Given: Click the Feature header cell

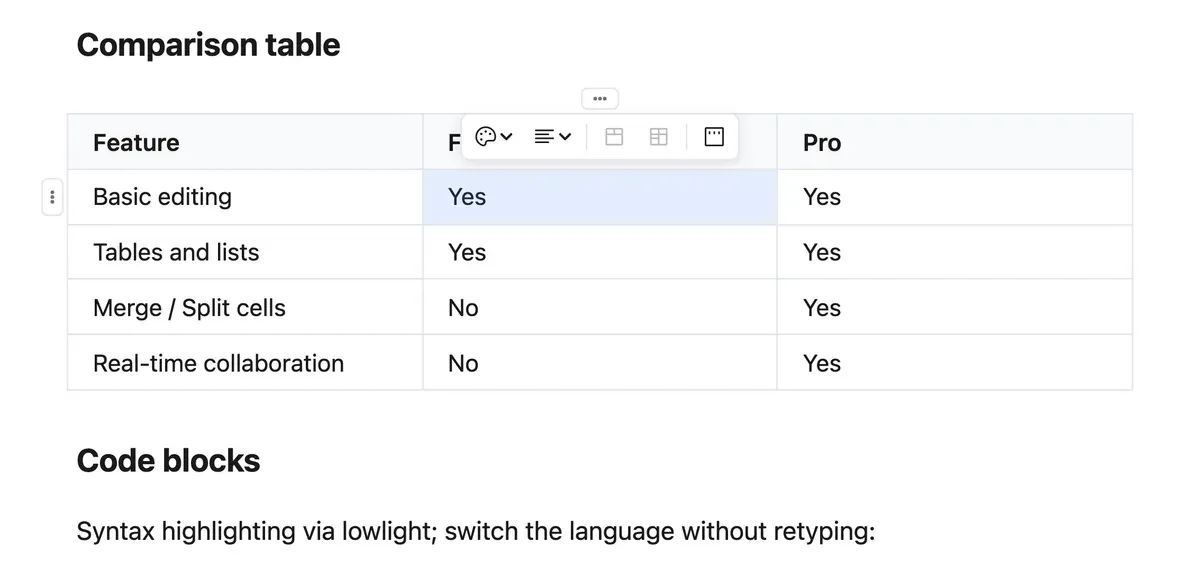Looking at the screenshot, I should (245, 142).
